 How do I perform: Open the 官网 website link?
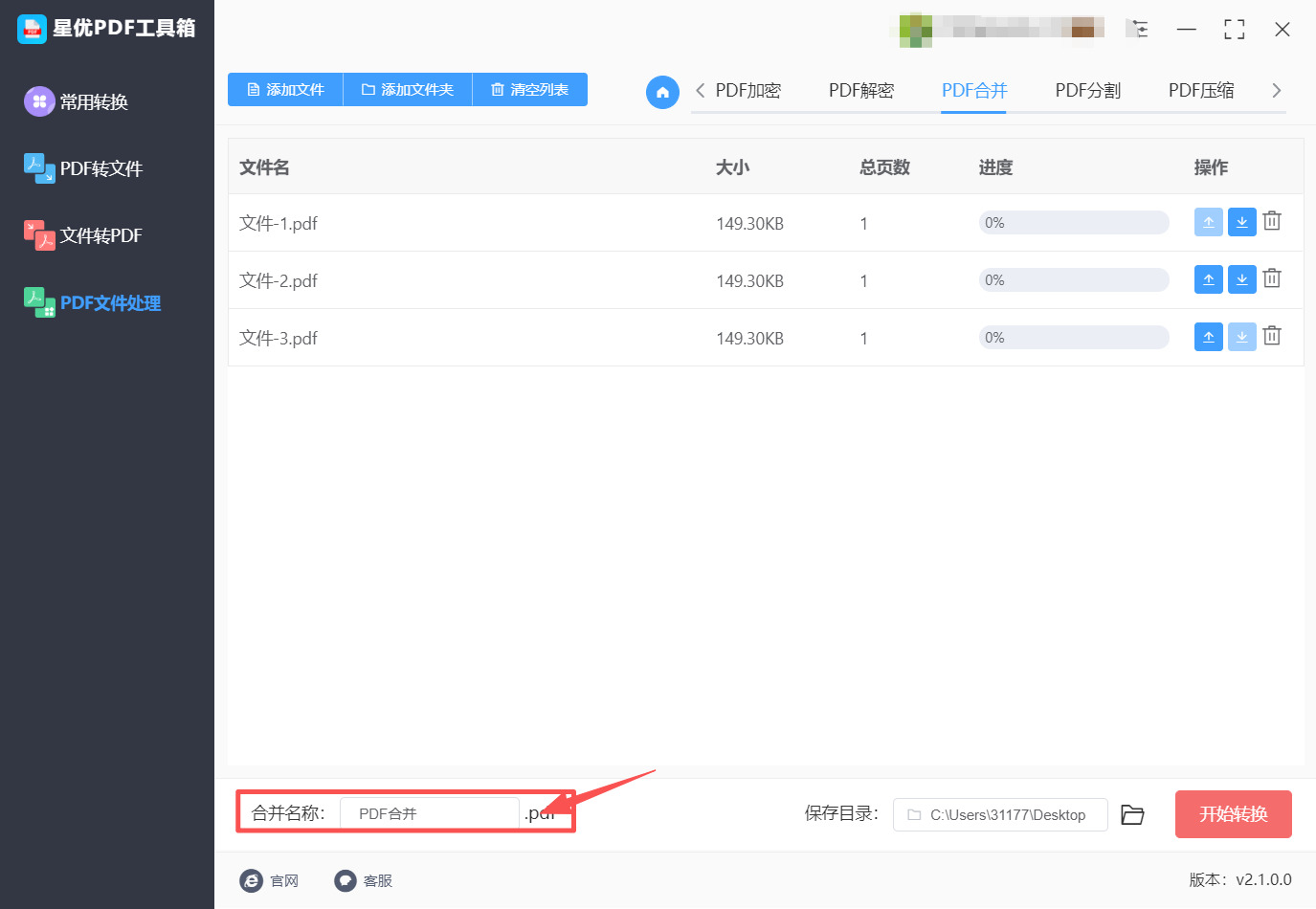tap(269, 880)
